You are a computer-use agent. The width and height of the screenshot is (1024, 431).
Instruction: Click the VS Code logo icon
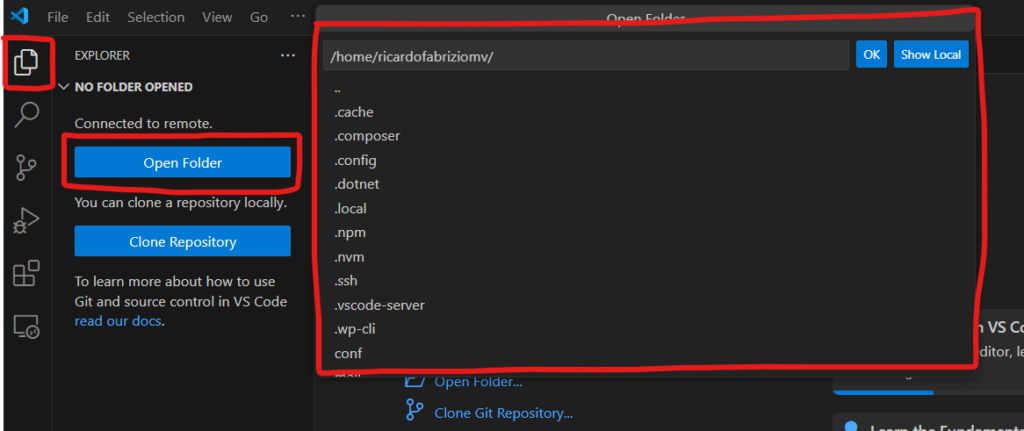pyautogui.click(x=19, y=17)
